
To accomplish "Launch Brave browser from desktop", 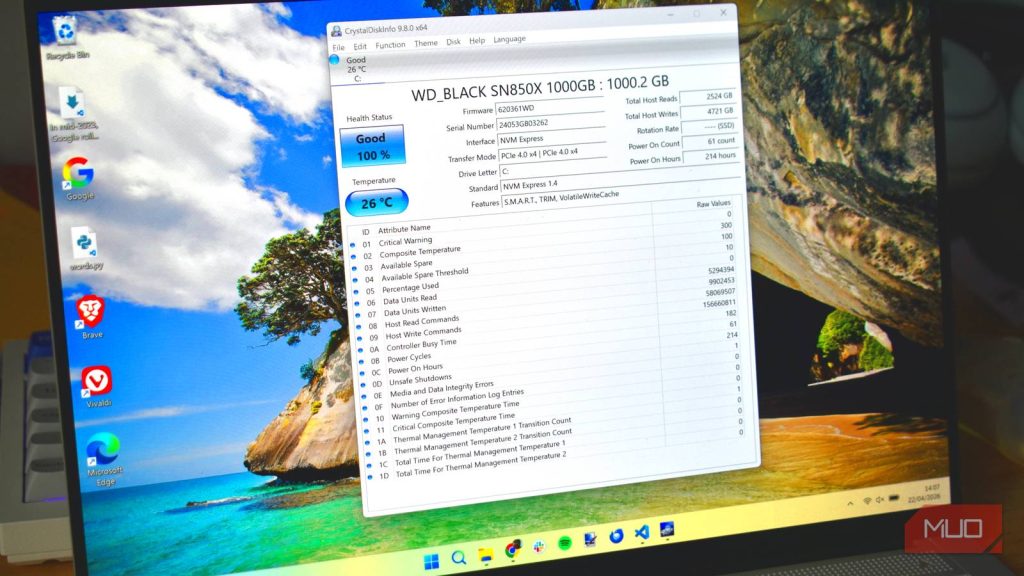I will click(91, 317).
